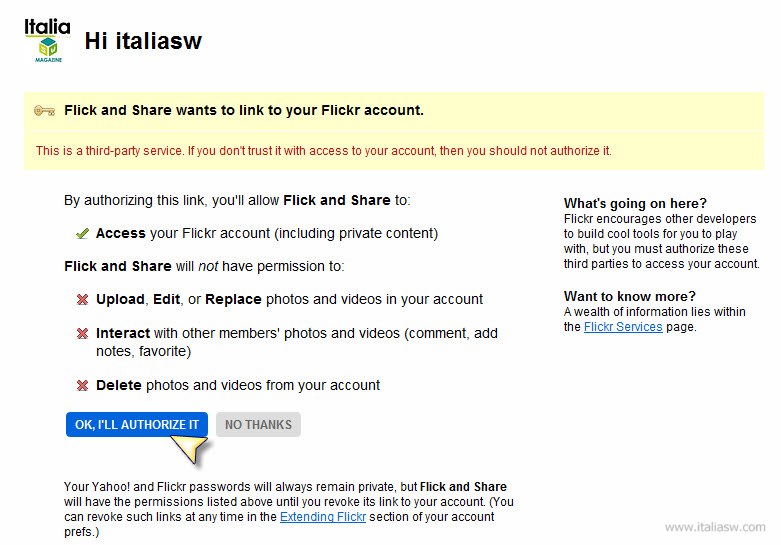
Task: Click the Italia SW Magazine logo
Action: click(47, 40)
